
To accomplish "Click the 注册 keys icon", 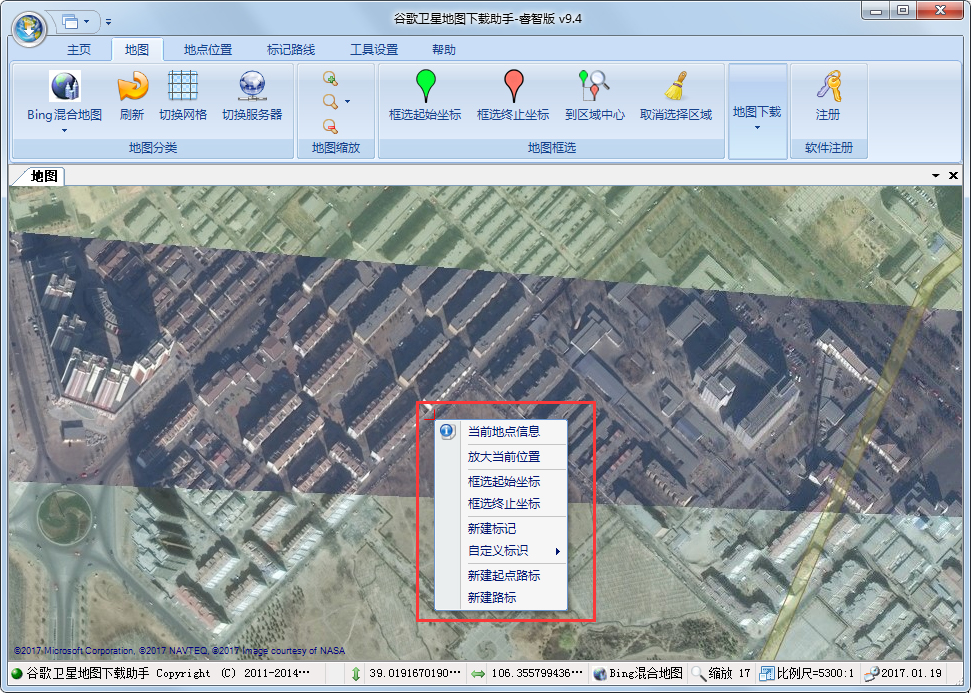I will [x=829, y=88].
